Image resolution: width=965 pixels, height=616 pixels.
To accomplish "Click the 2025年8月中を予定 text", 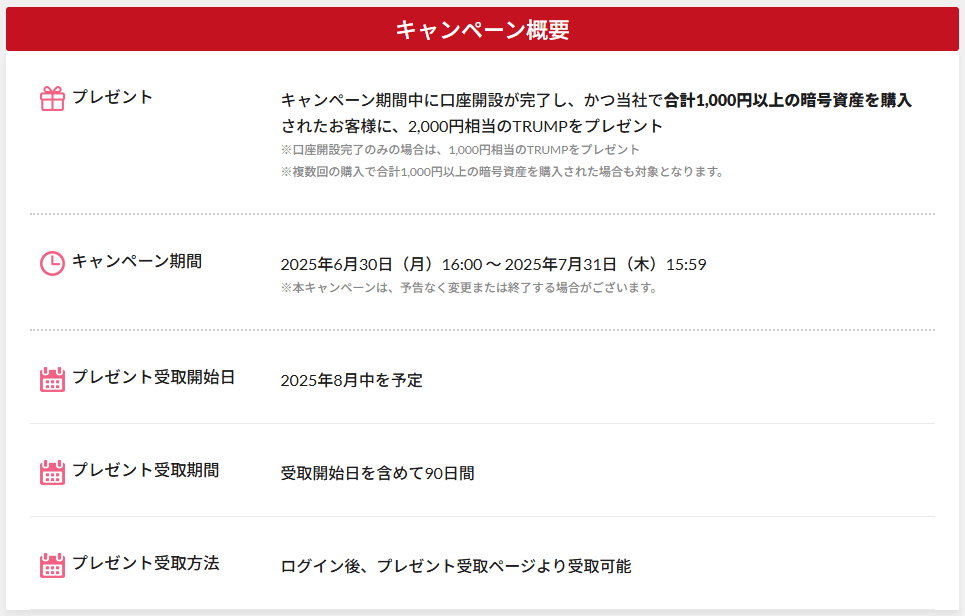I will [351, 381].
